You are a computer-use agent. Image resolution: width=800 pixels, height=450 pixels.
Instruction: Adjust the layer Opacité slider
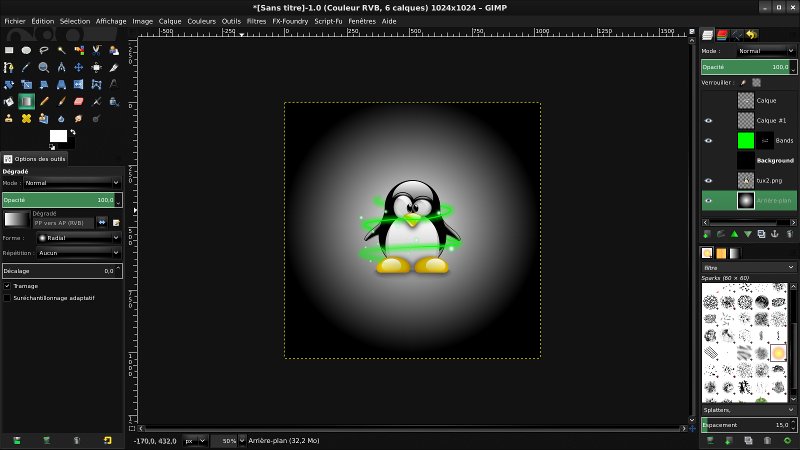click(x=749, y=67)
